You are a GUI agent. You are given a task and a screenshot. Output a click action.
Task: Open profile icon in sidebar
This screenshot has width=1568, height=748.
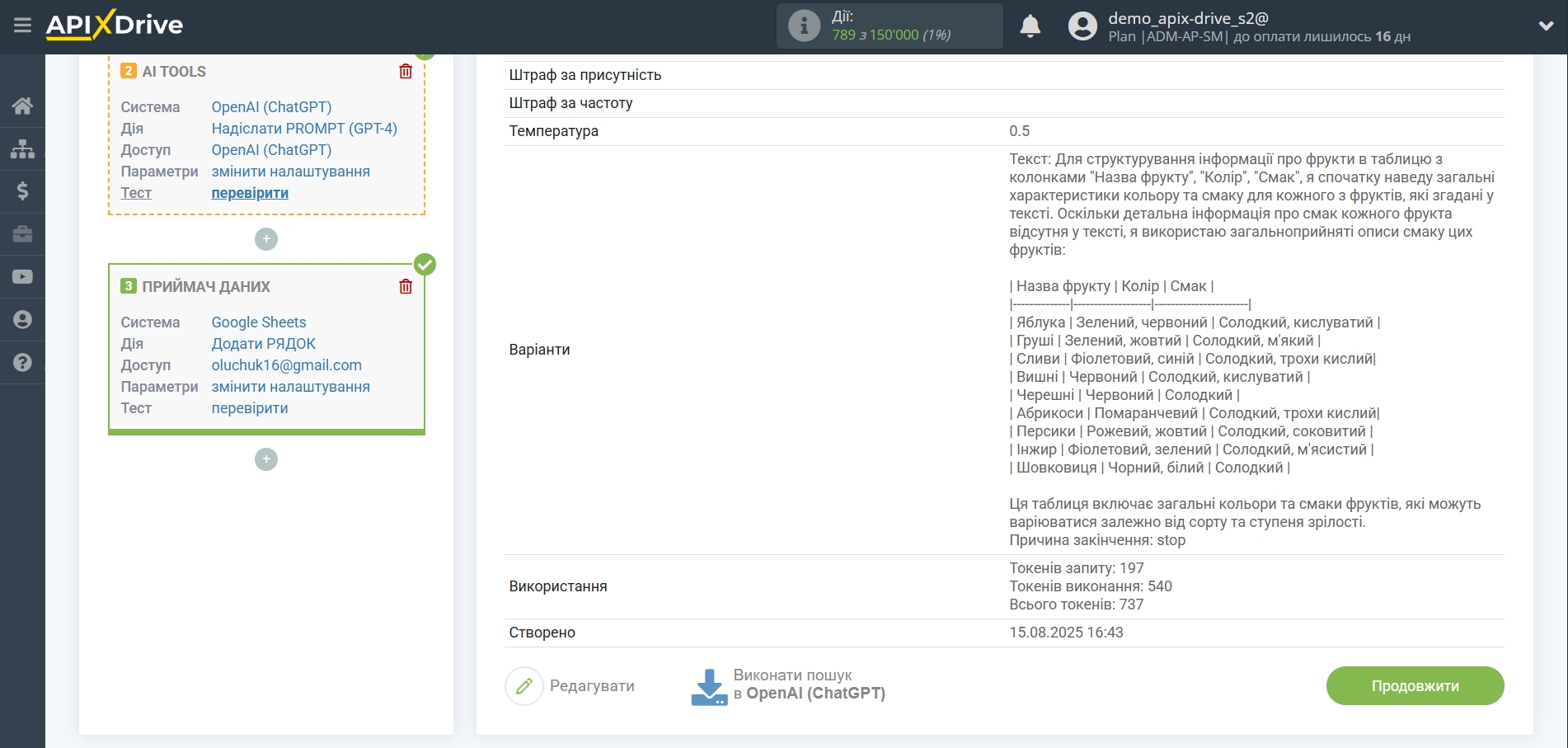pyautogui.click(x=22, y=320)
